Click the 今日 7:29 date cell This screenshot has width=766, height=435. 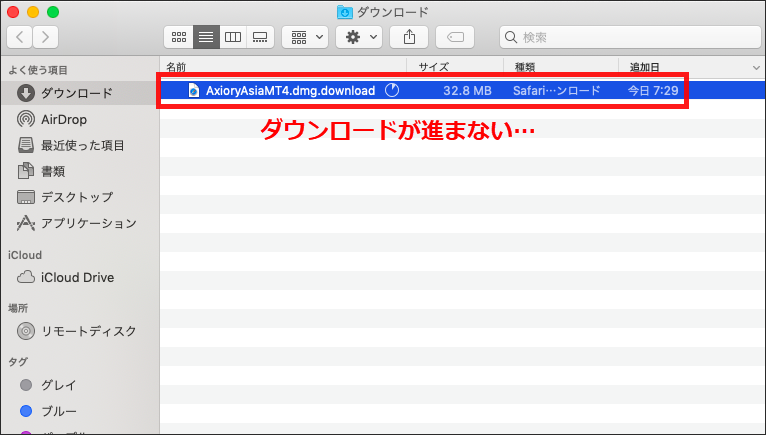(x=653, y=90)
